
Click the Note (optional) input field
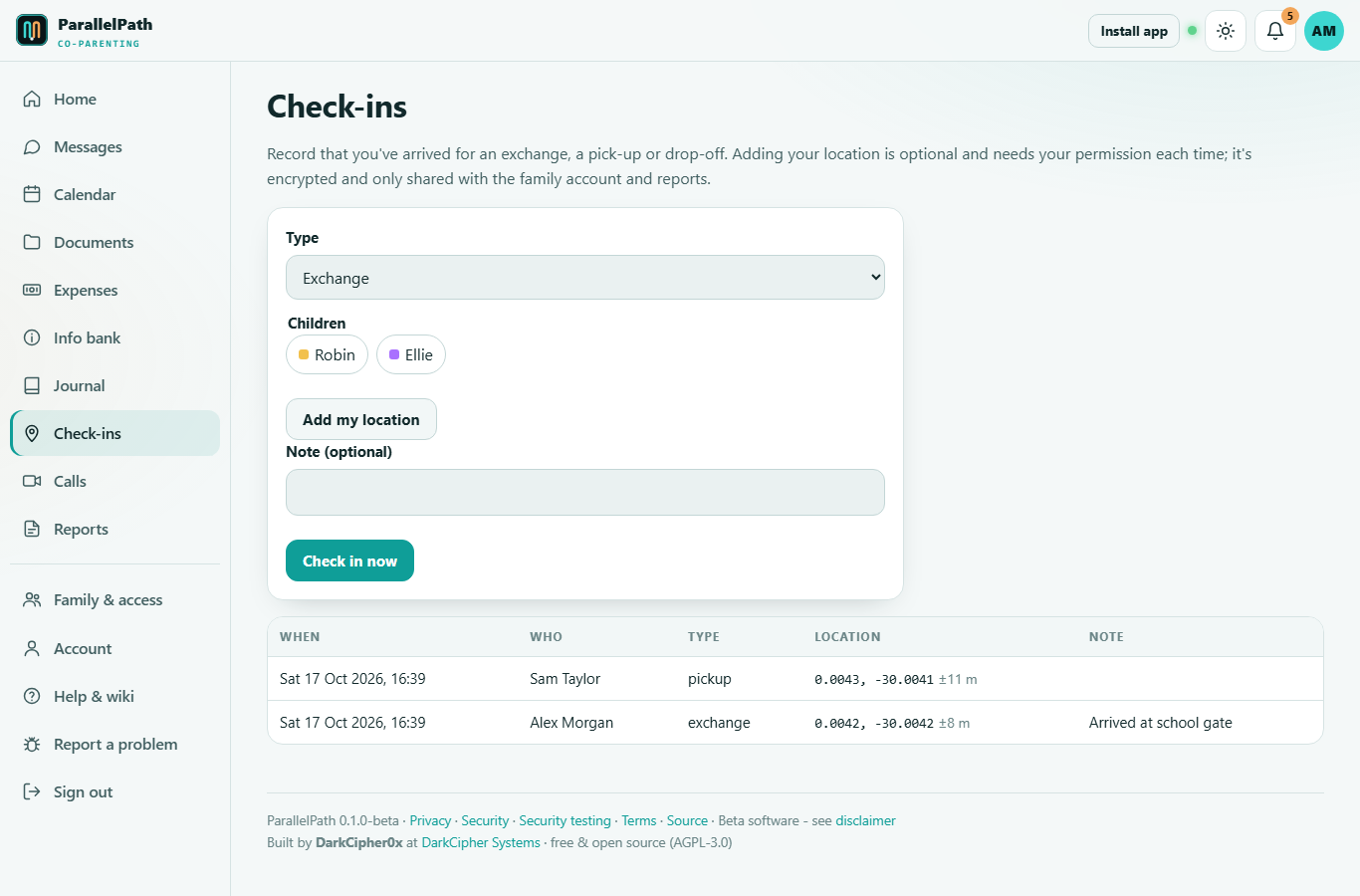click(x=585, y=492)
